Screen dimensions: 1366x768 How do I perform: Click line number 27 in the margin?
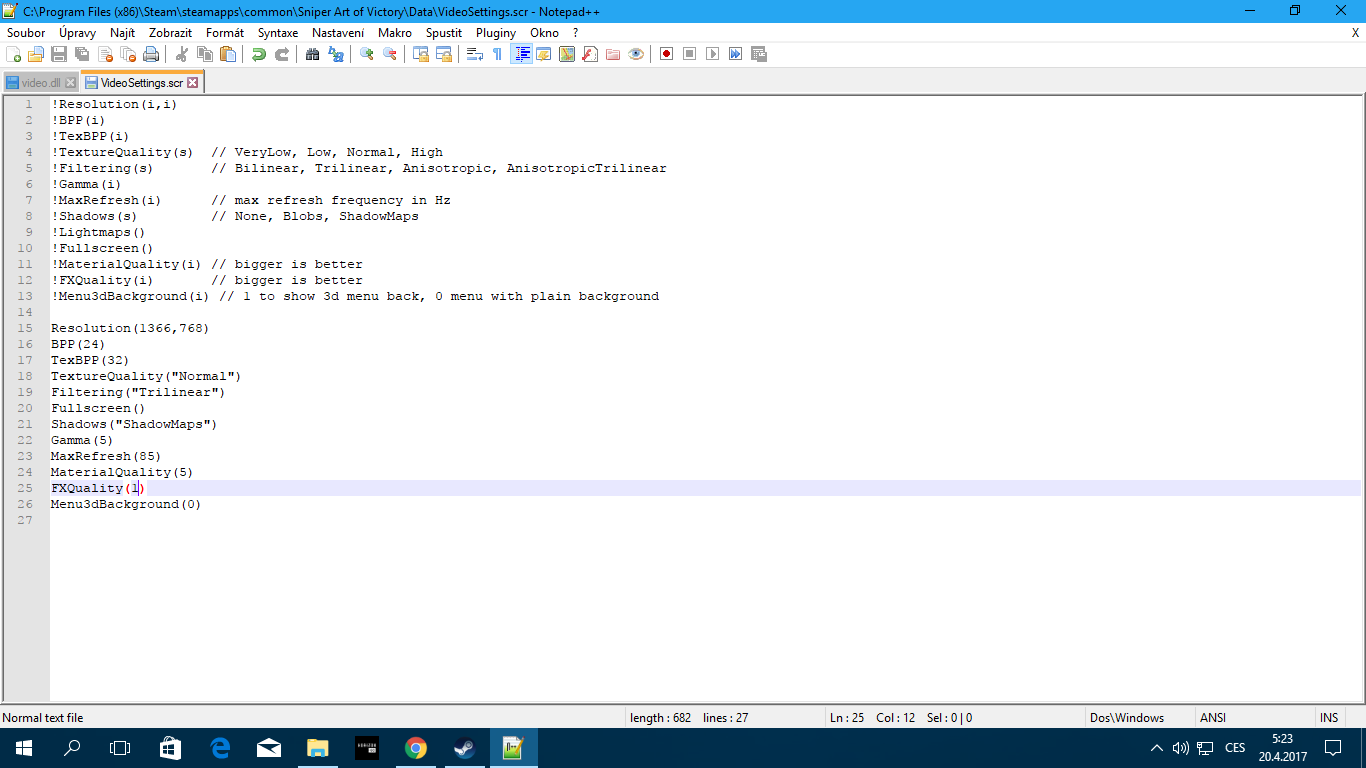[x=25, y=520]
